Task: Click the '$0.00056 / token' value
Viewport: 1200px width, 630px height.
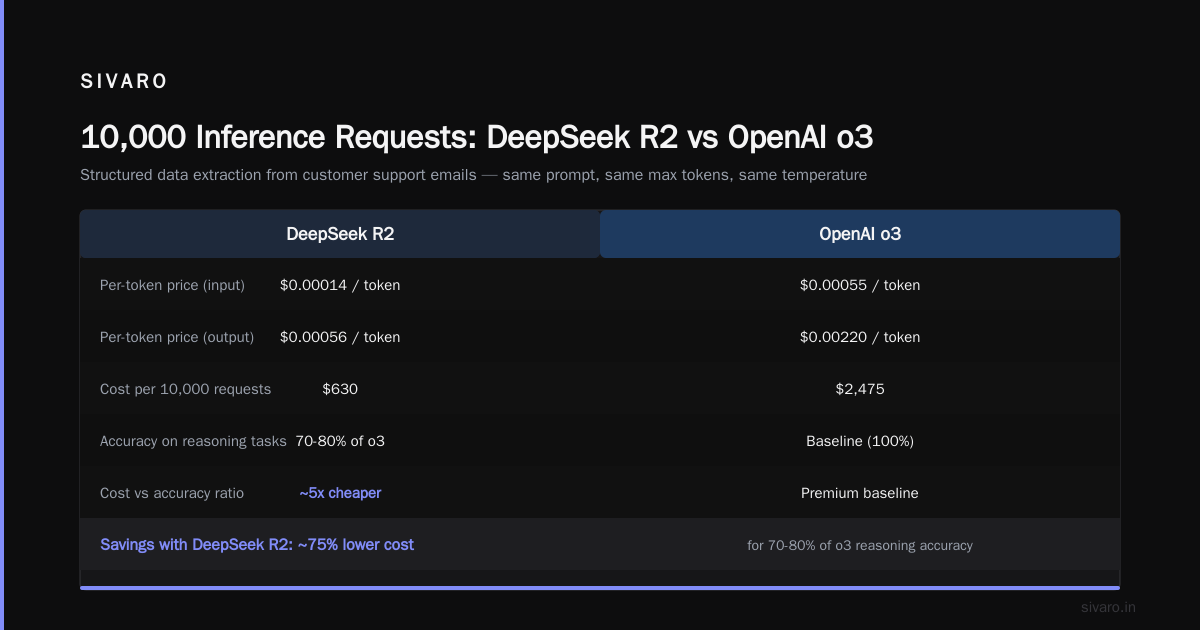Action: pyautogui.click(x=340, y=337)
